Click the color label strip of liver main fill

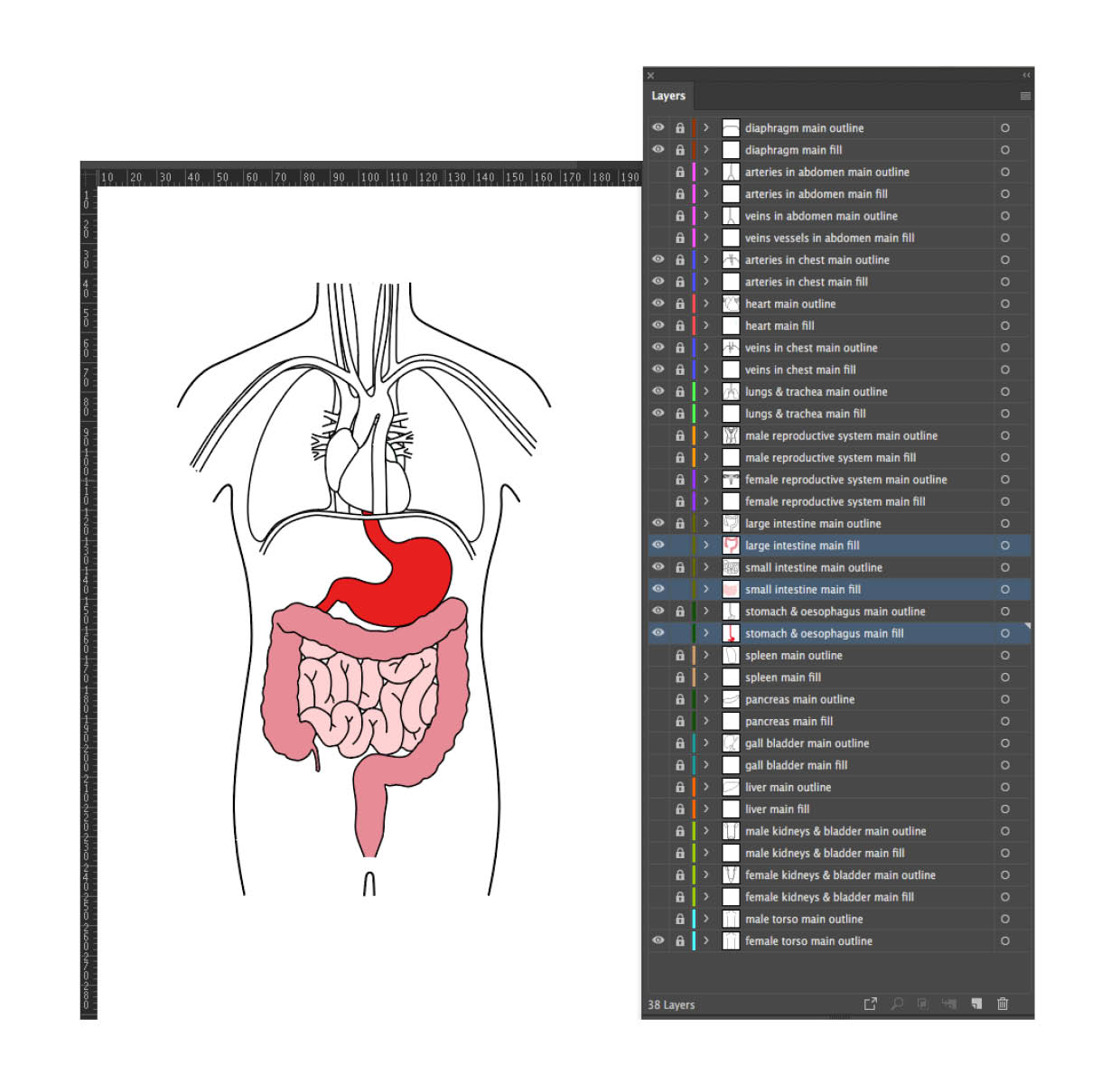point(694,808)
